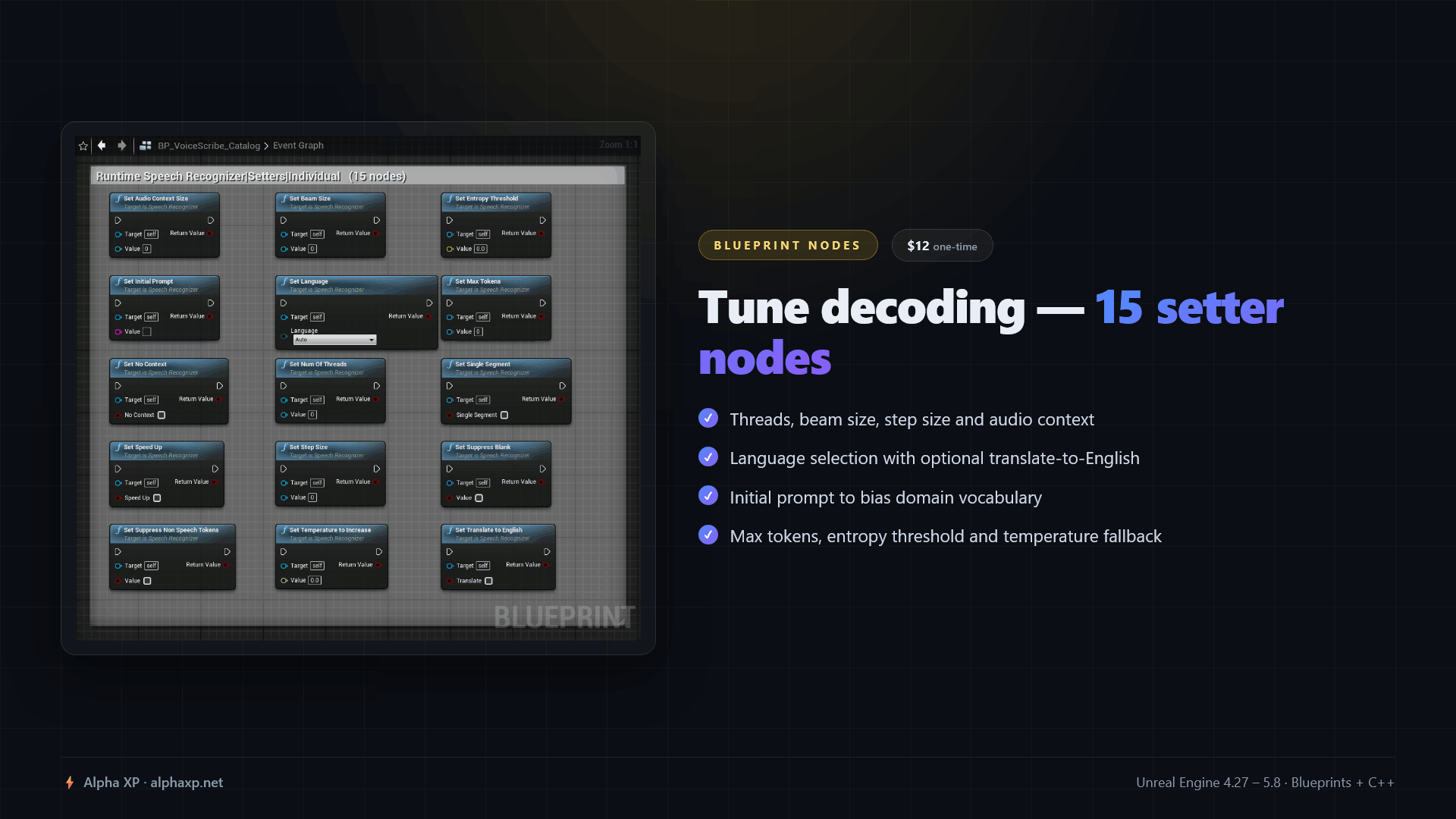Image resolution: width=1456 pixels, height=819 pixels.
Task: Click the favorite star icon in graph toolbar
Action: tap(83, 146)
